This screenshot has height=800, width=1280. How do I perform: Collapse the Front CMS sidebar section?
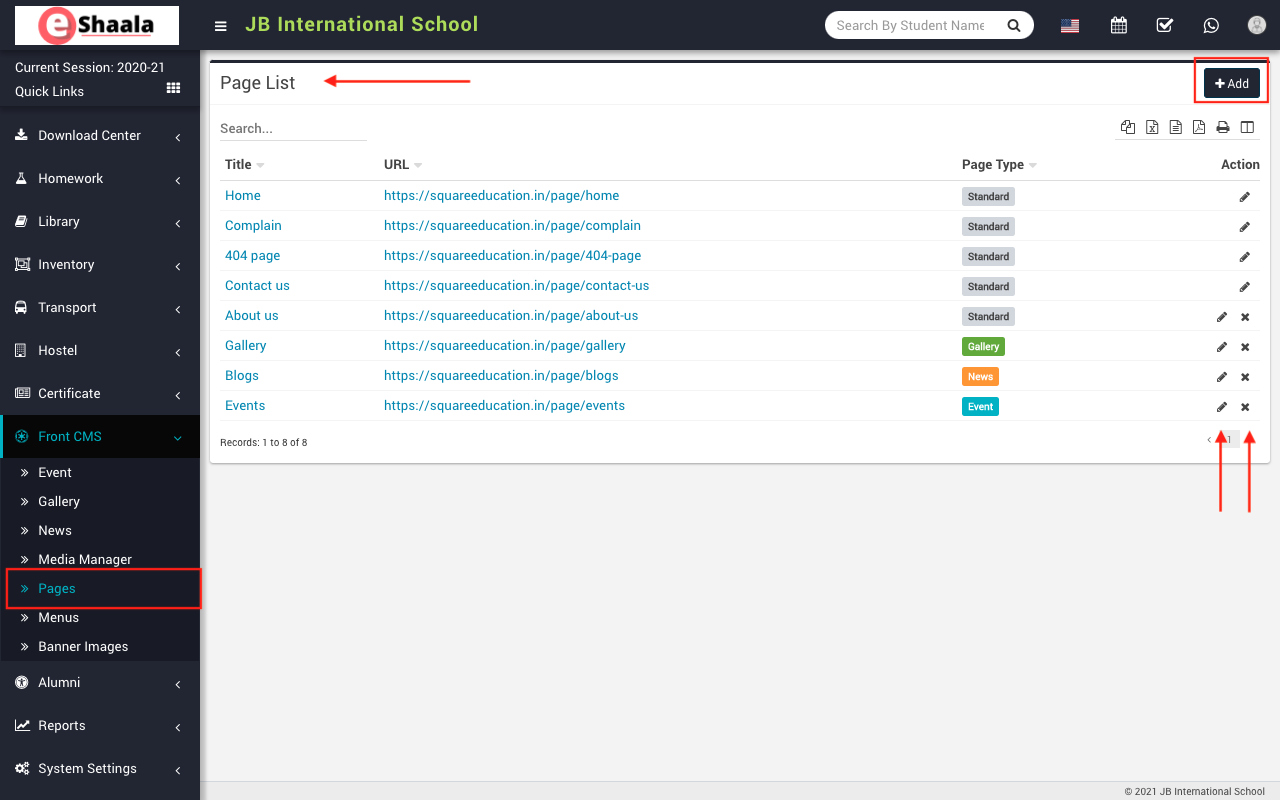[x=100, y=437]
